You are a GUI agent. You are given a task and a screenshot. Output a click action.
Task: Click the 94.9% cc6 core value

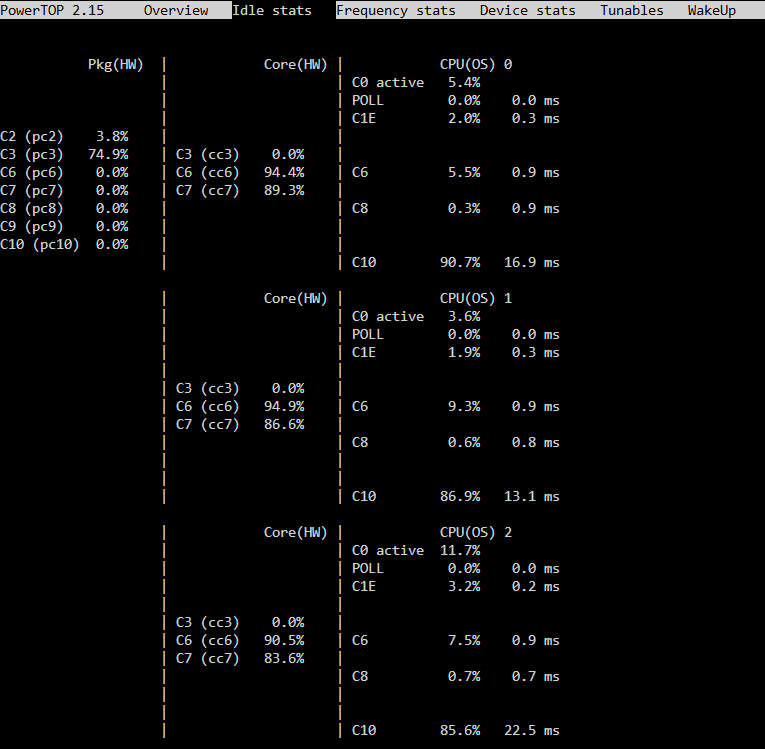tap(284, 406)
